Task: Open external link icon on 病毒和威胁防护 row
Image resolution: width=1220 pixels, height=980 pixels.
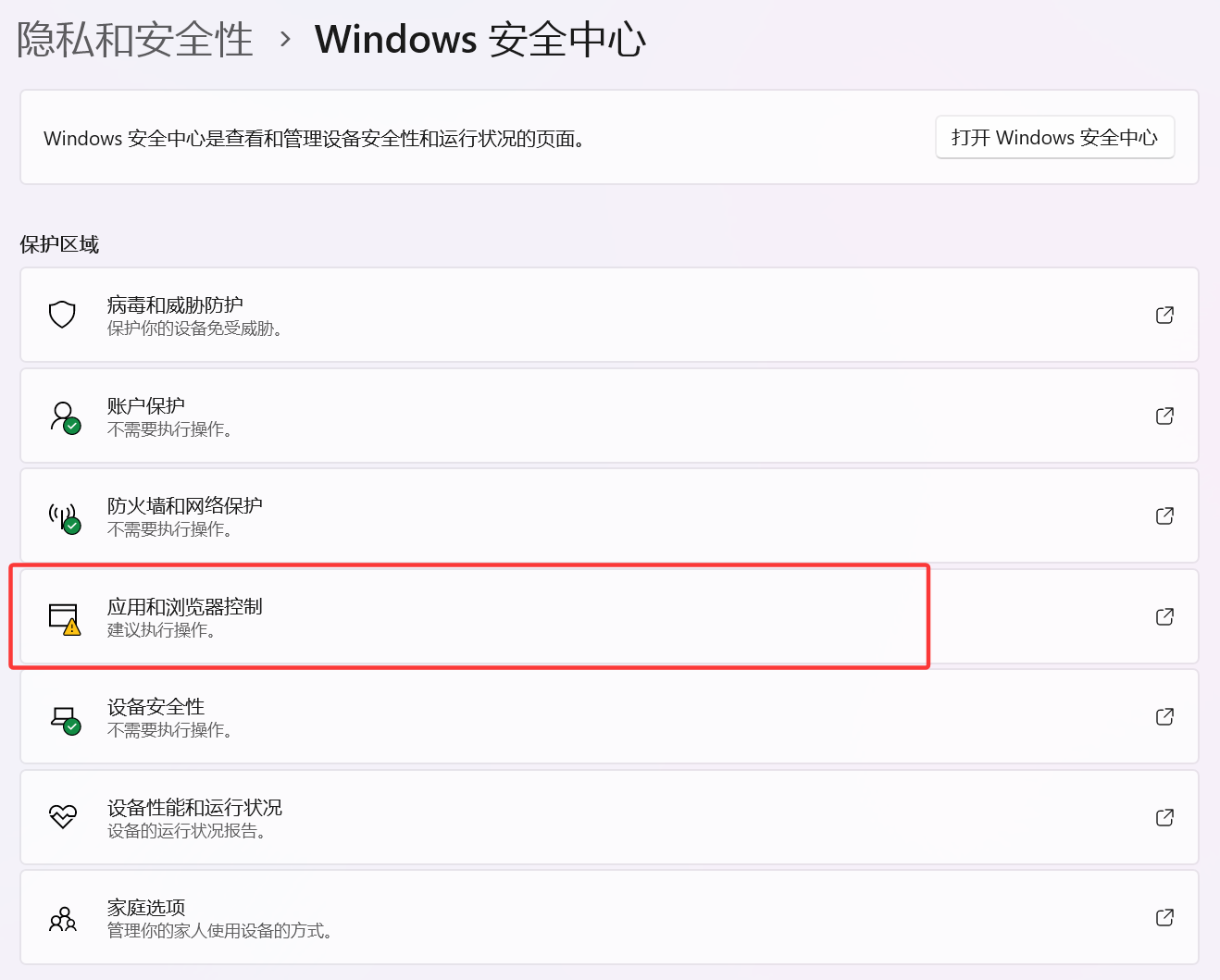Action: tap(1164, 315)
